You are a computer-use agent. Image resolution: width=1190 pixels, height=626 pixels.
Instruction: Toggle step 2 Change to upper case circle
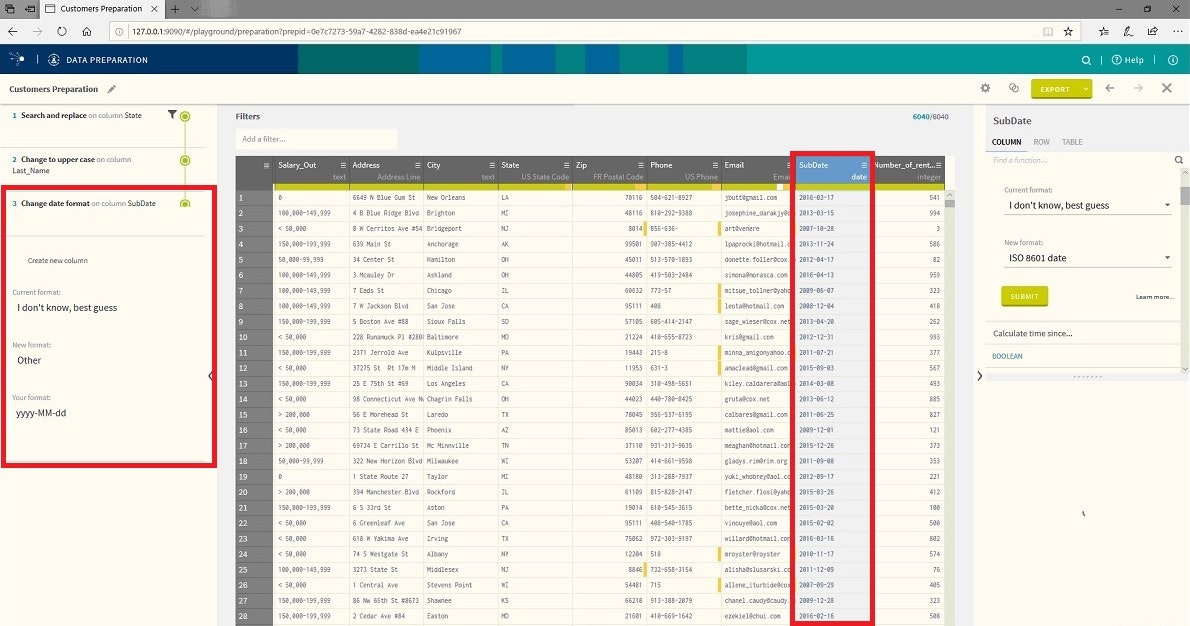point(185,160)
